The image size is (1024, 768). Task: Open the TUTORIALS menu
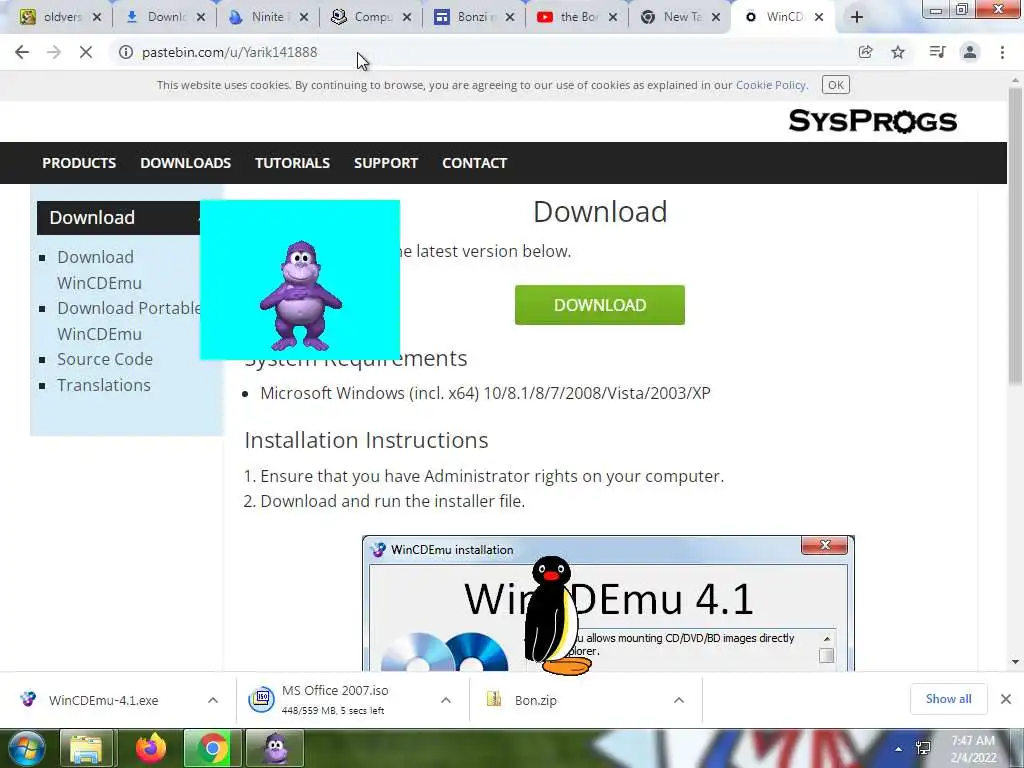tap(293, 163)
